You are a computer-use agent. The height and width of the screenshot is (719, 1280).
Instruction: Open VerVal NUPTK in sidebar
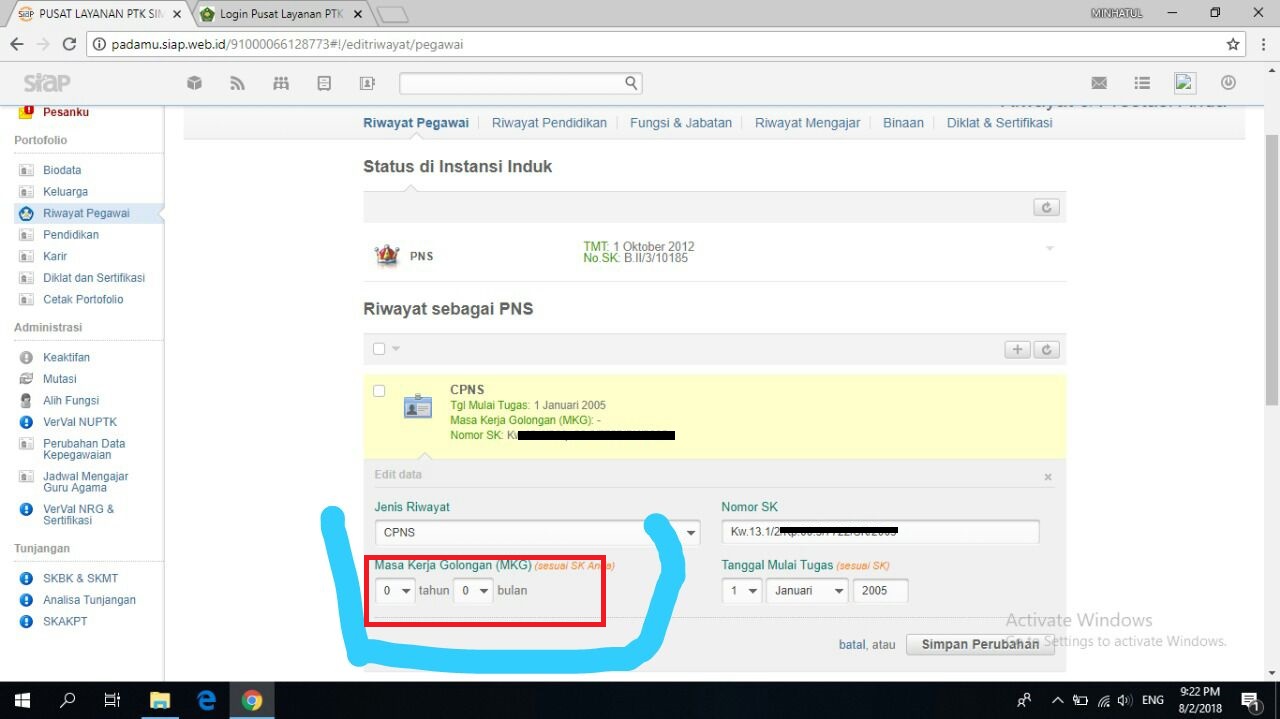80,422
